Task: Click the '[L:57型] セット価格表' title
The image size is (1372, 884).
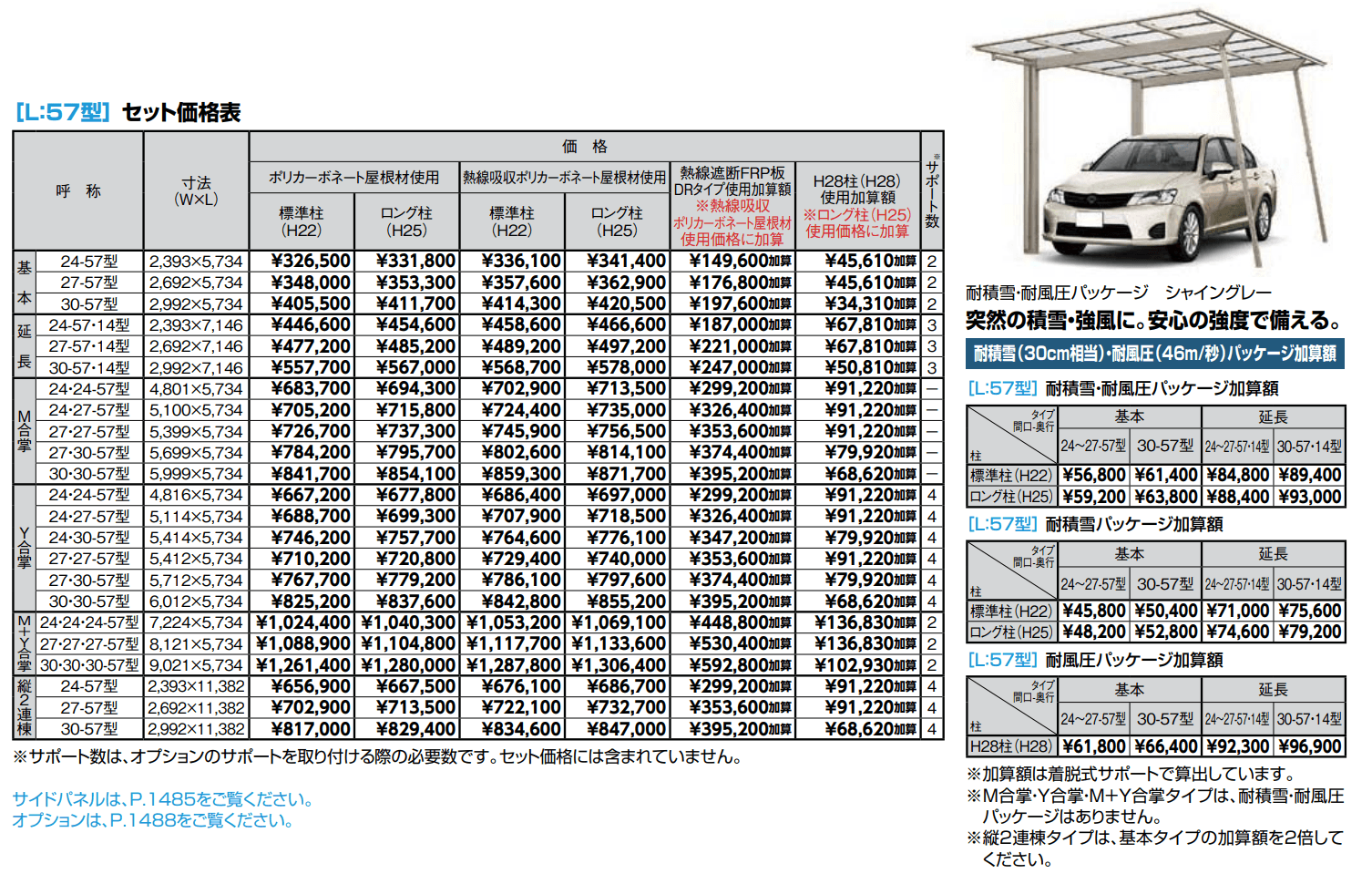Action: pos(128,112)
